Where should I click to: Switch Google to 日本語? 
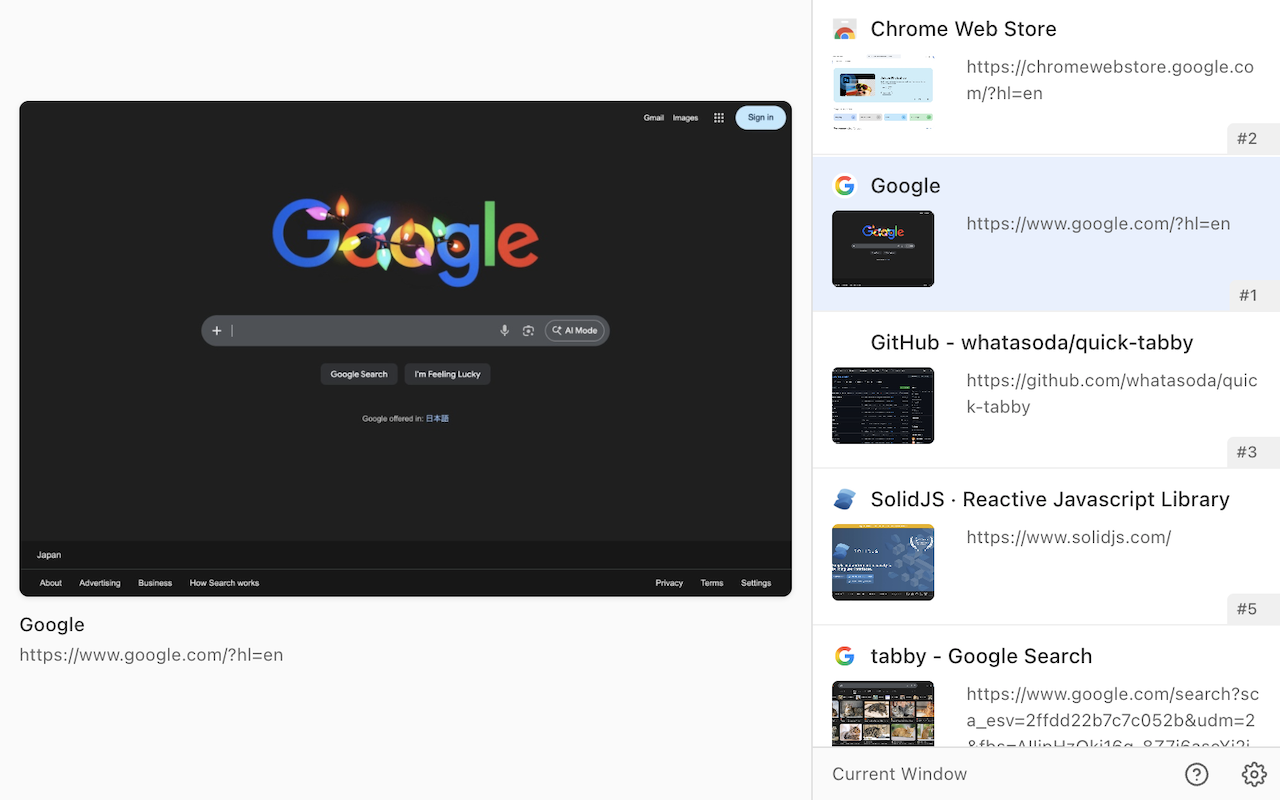tap(436, 418)
